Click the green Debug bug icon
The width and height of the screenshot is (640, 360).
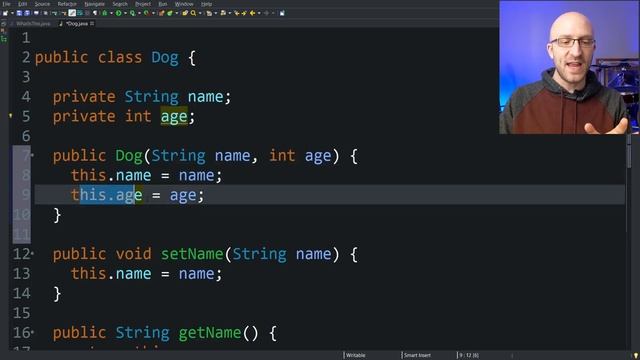pos(104,13)
